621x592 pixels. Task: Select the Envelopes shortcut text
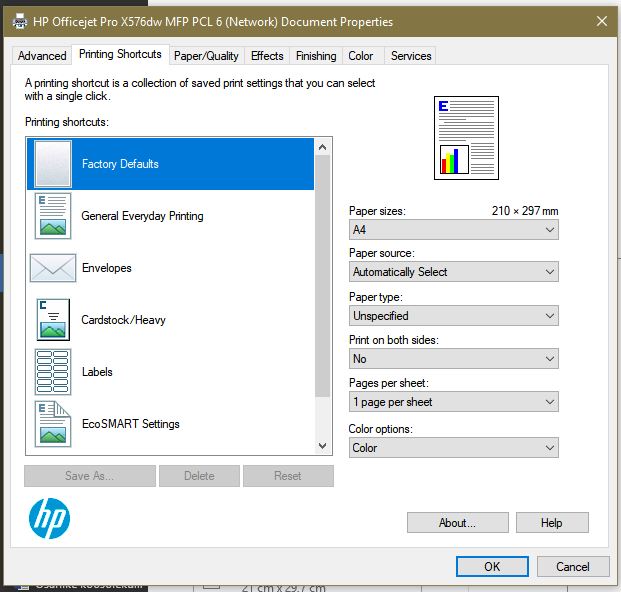click(107, 268)
